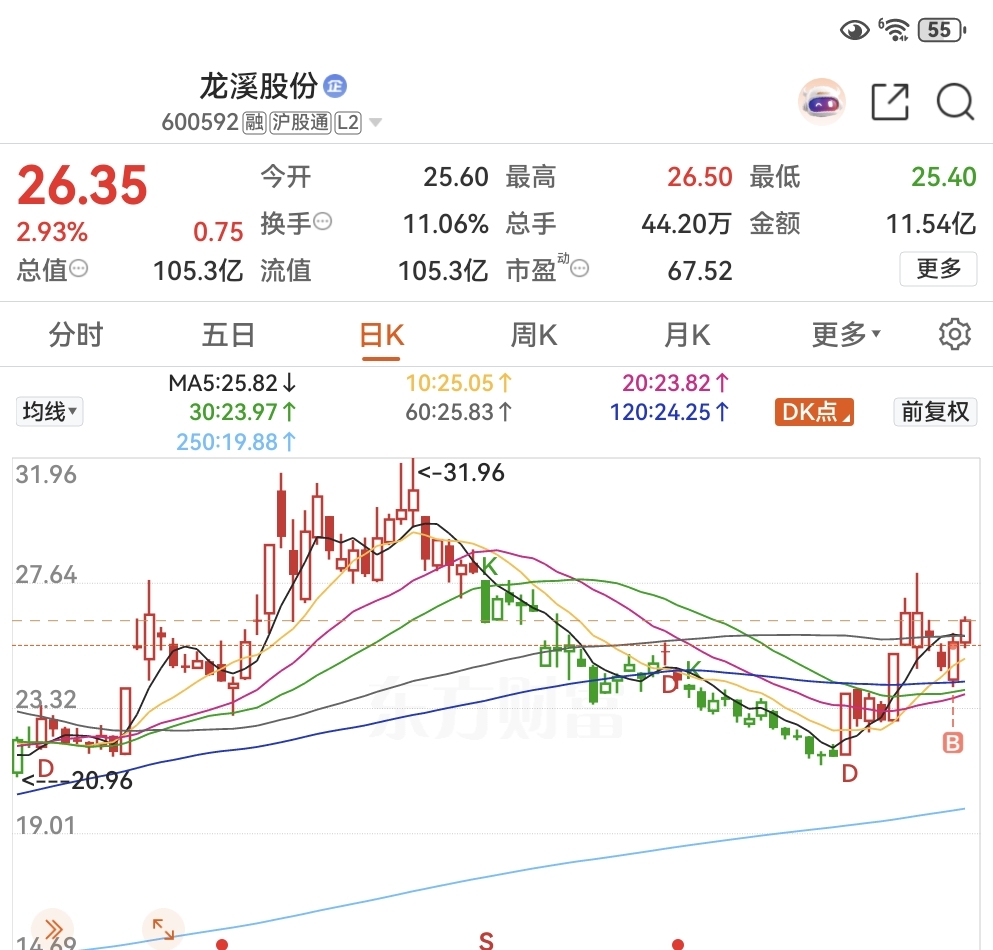
Task: Tap info icon next to 市盈
Action: pos(579,269)
